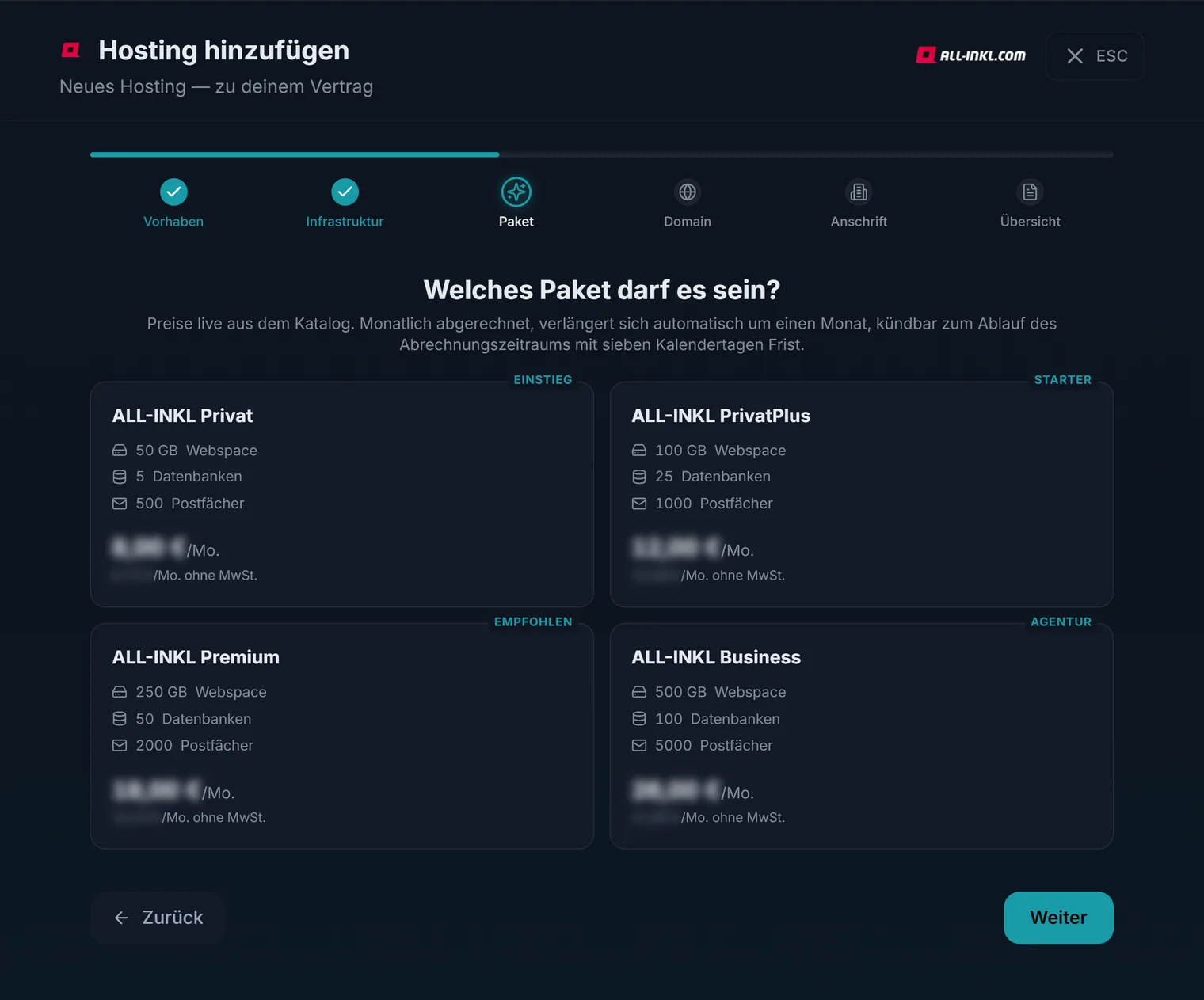Click the Anschrift step building icon
The width and height of the screenshot is (1204, 1000).
(x=859, y=192)
